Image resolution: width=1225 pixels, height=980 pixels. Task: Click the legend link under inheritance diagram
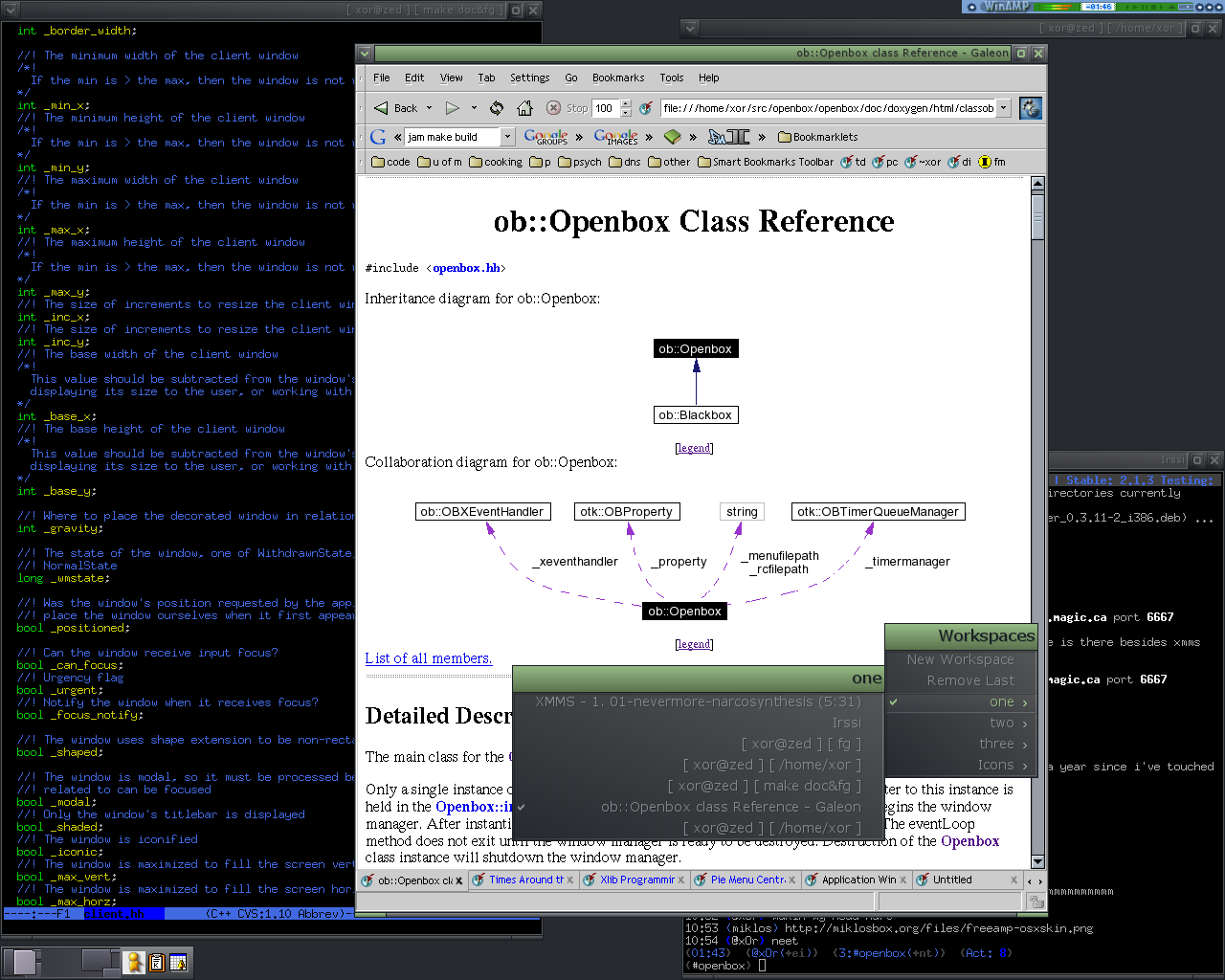pyautogui.click(x=694, y=448)
